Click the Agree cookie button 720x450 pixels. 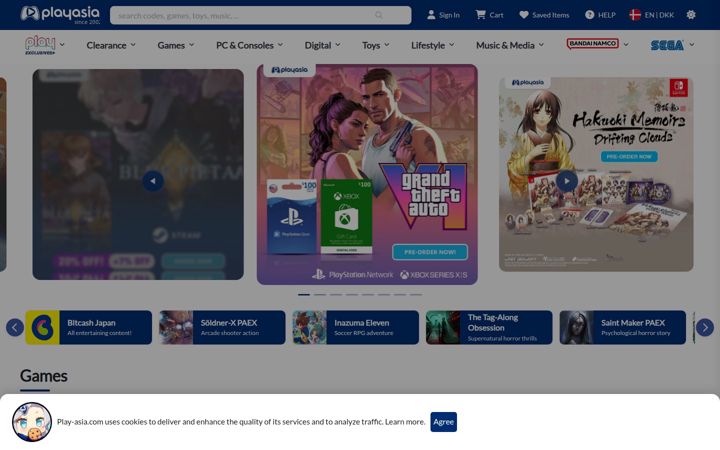point(444,422)
